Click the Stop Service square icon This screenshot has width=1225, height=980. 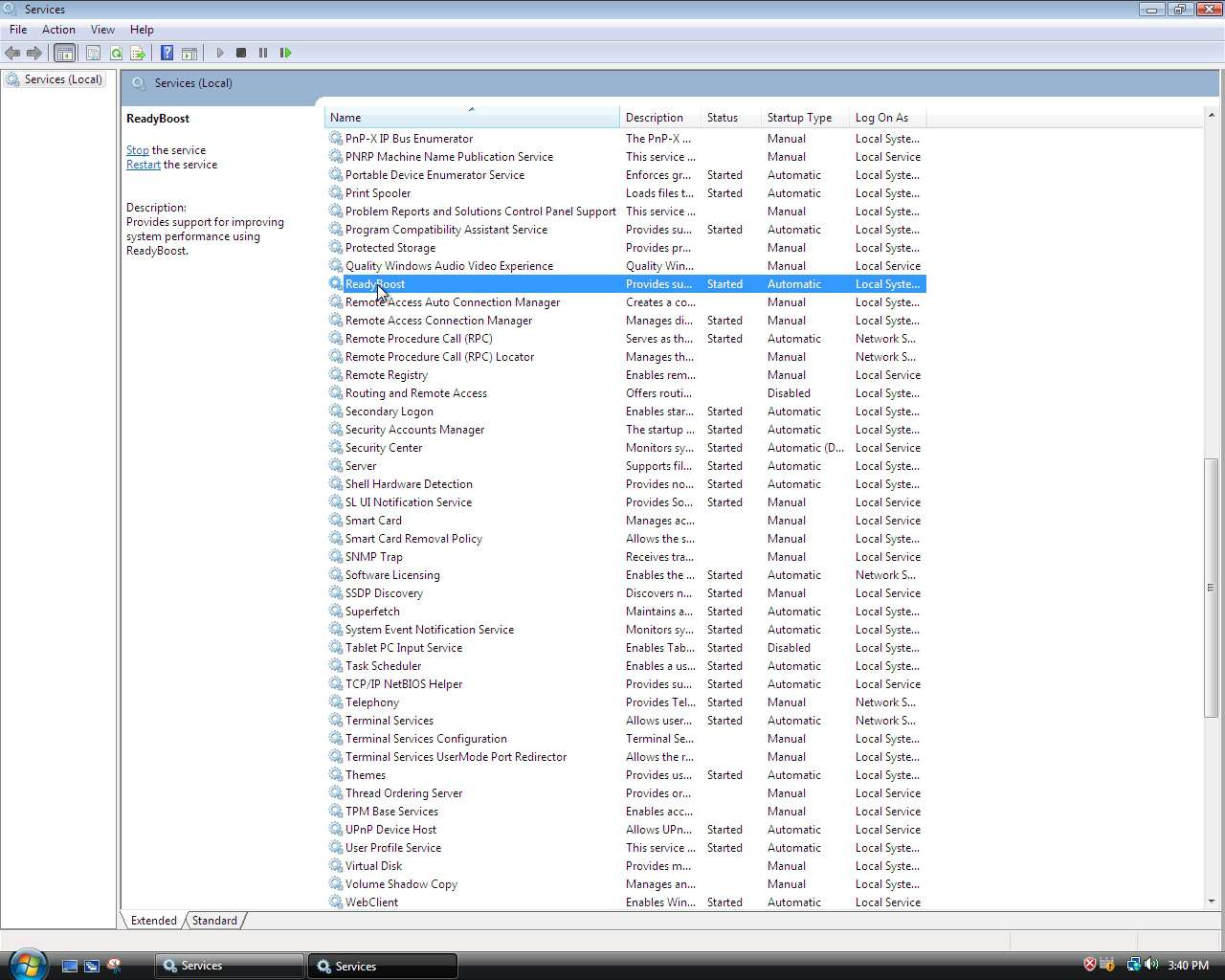point(241,53)
